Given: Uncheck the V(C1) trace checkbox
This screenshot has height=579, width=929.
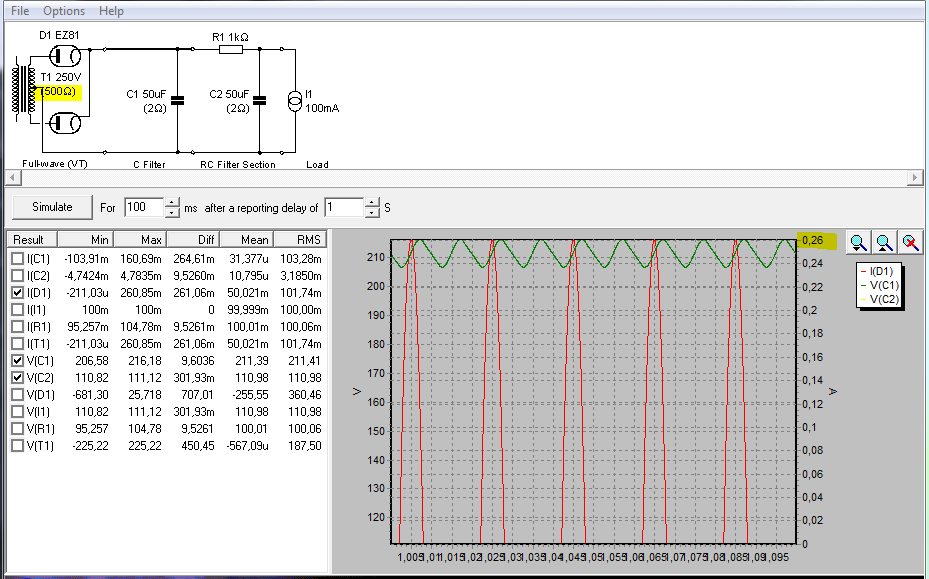Looking at the screenshot, I should point(17,360).
